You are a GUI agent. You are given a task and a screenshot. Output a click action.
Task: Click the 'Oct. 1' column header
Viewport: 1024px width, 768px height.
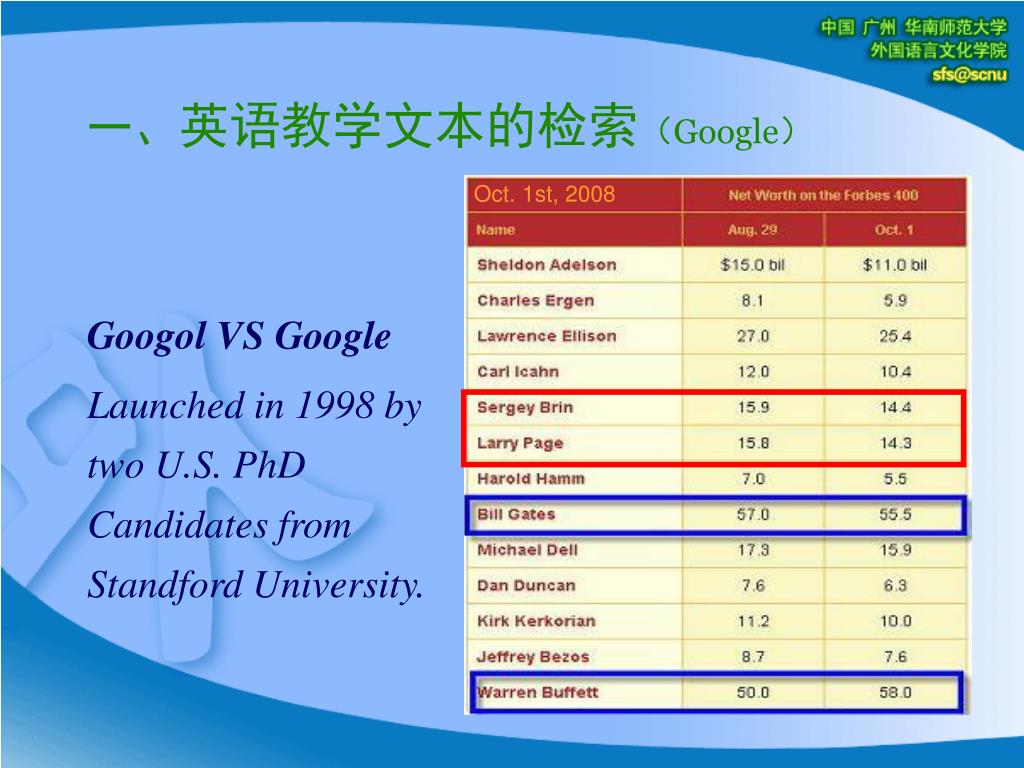coord(894,230)
